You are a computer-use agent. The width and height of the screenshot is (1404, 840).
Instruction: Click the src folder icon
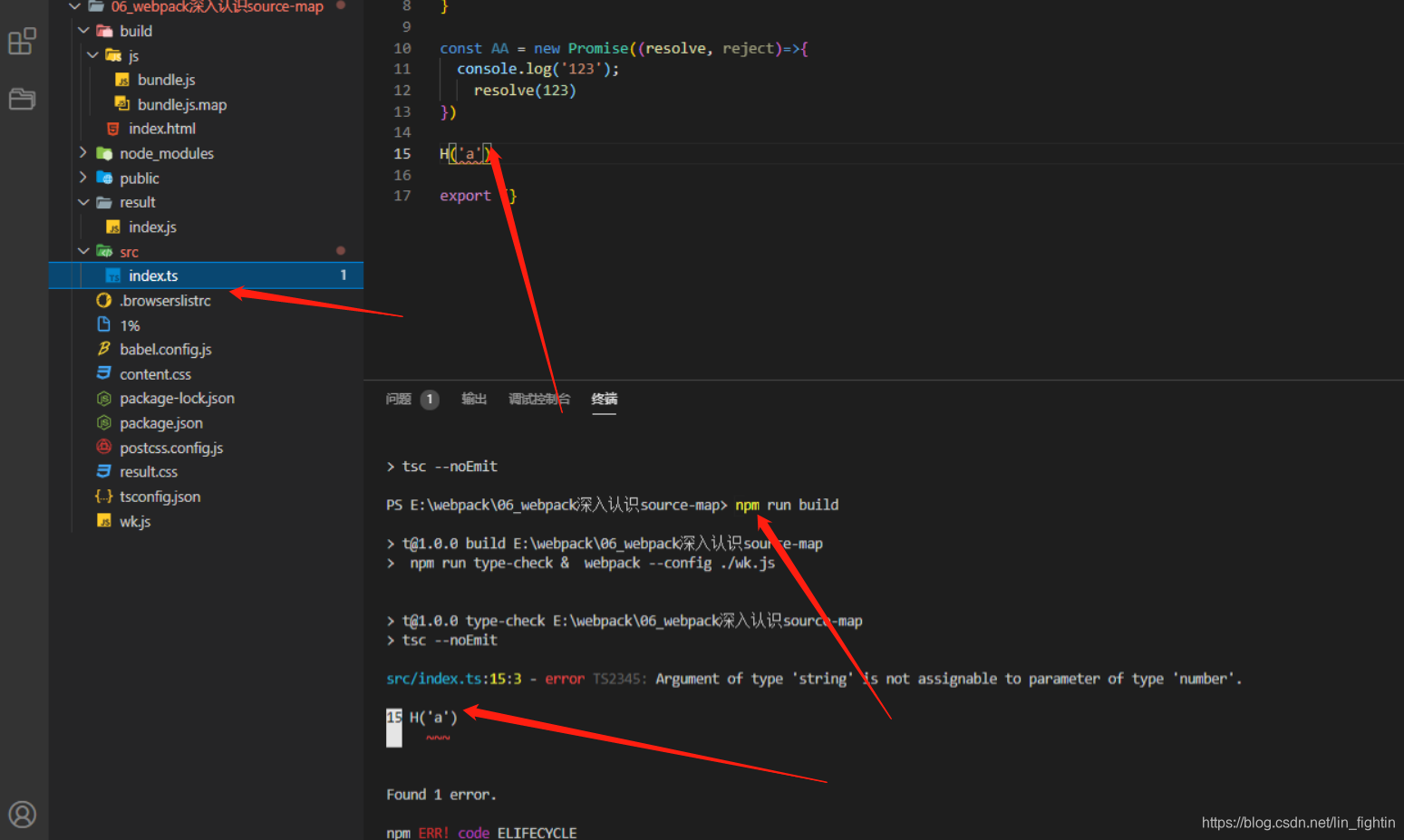[104, 251]
